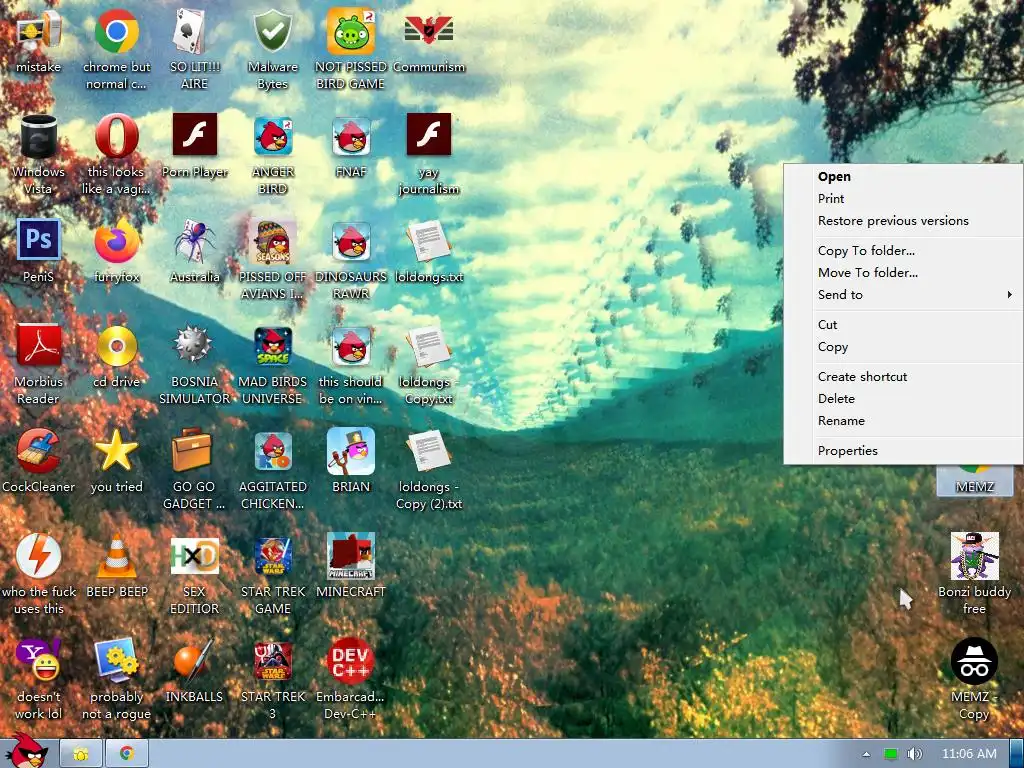1024x768 pixels.
Task: Select the Communism desktop icon
Action: 429,42
